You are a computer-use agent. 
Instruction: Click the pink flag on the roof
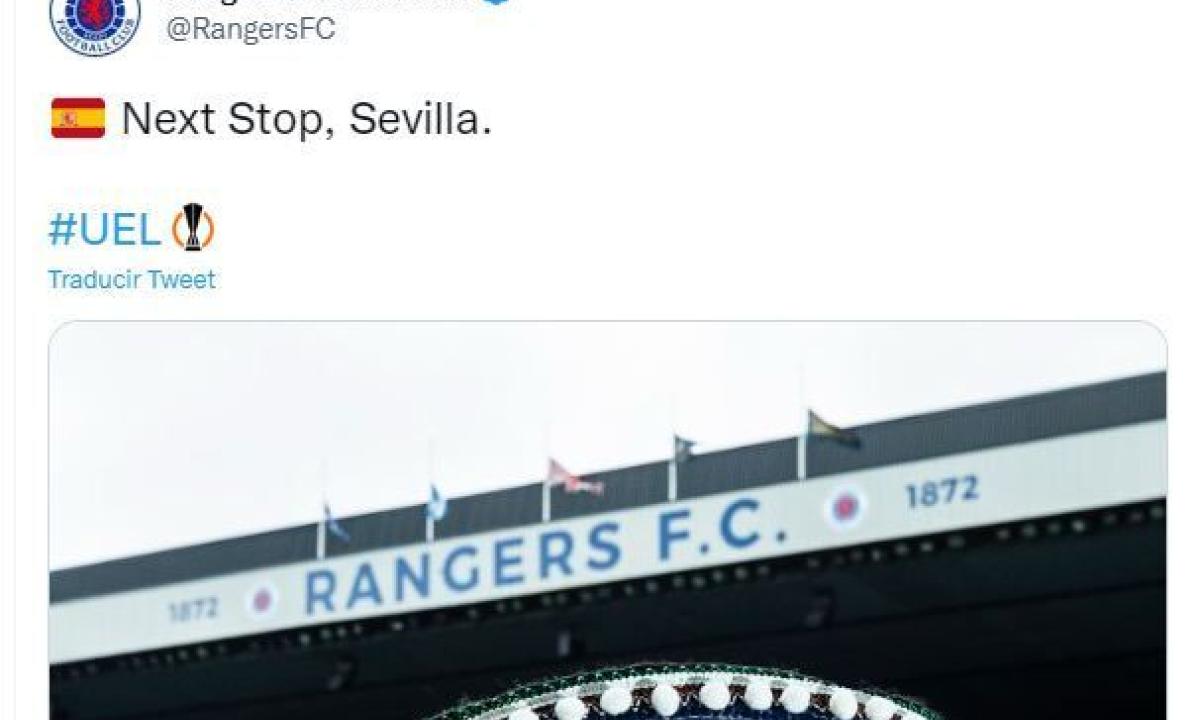575,479
